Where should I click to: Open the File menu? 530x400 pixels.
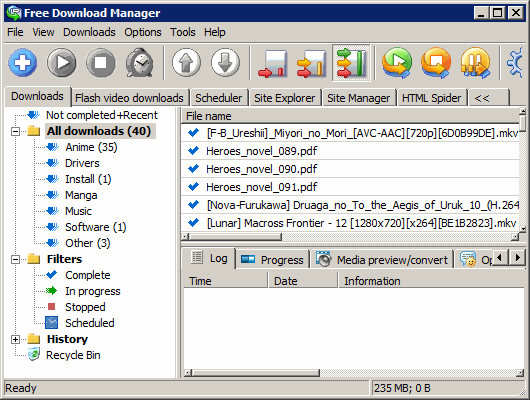15,32
